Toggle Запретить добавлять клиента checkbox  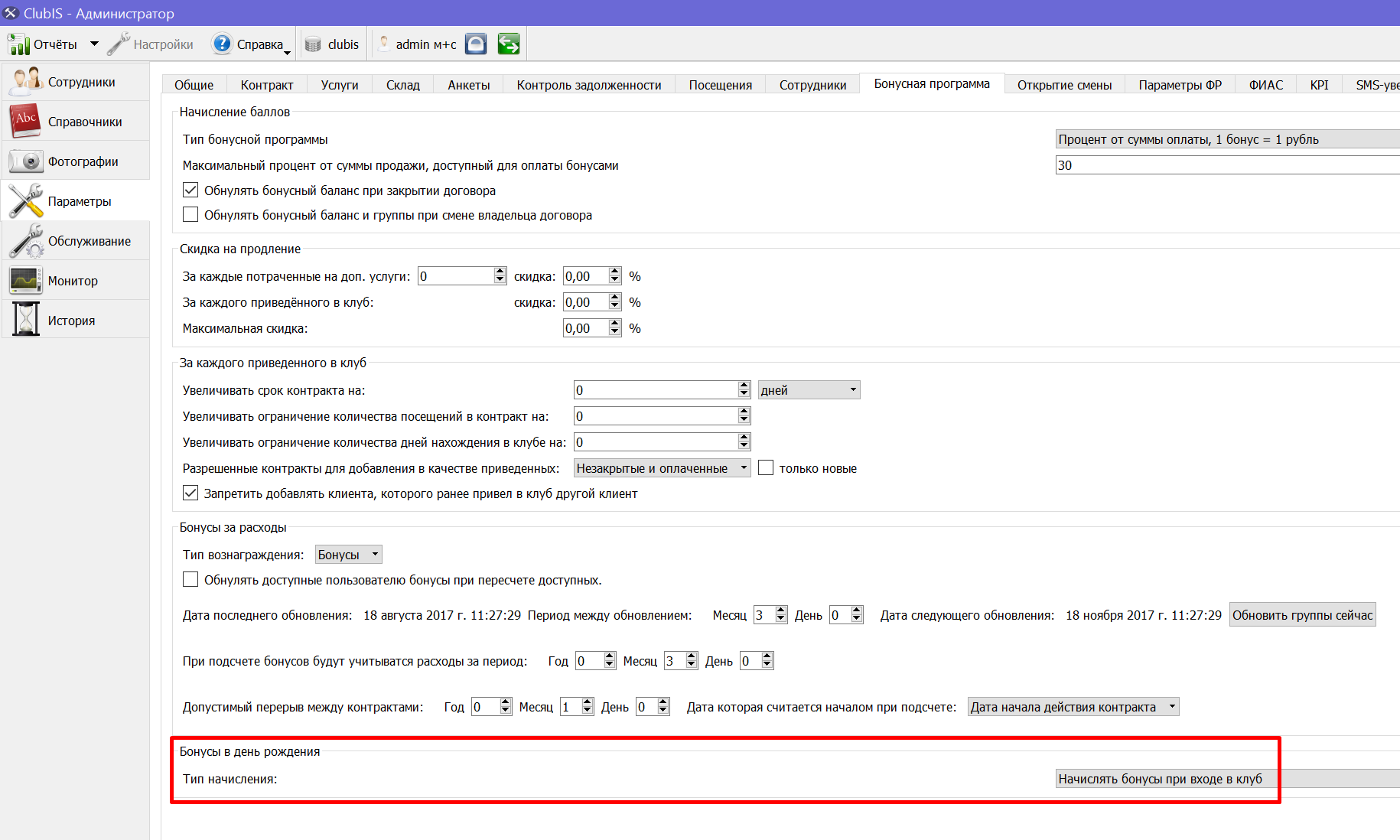pos(190,493)
